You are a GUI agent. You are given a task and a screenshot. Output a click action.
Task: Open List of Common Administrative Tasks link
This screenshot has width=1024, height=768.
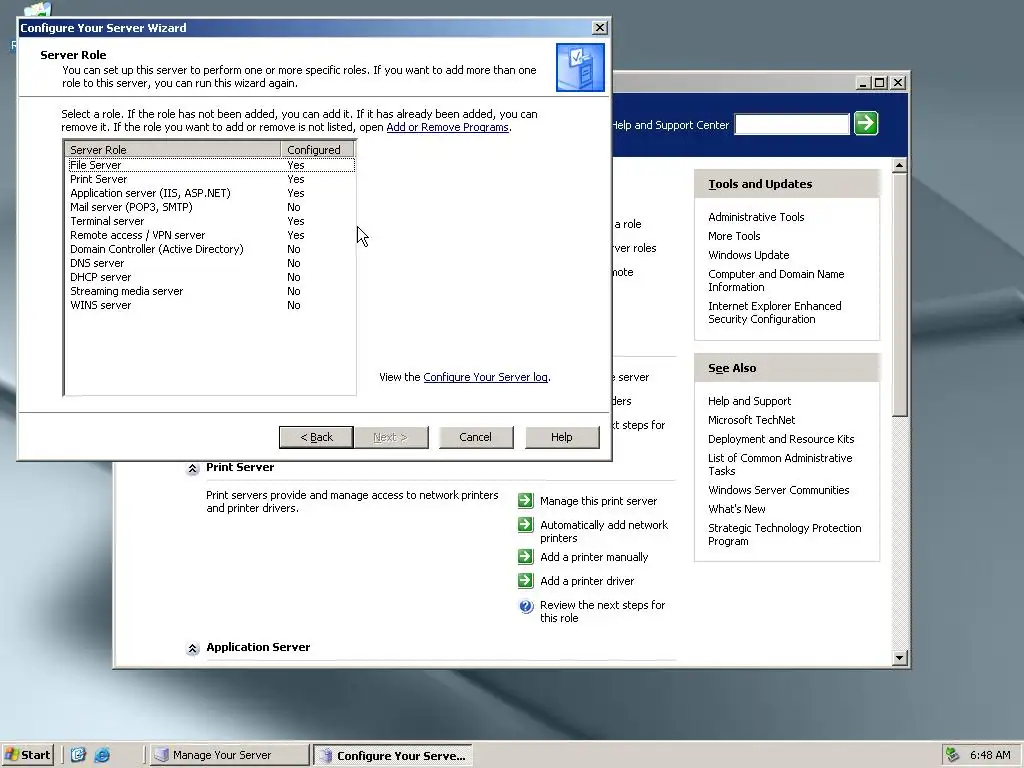780,464
